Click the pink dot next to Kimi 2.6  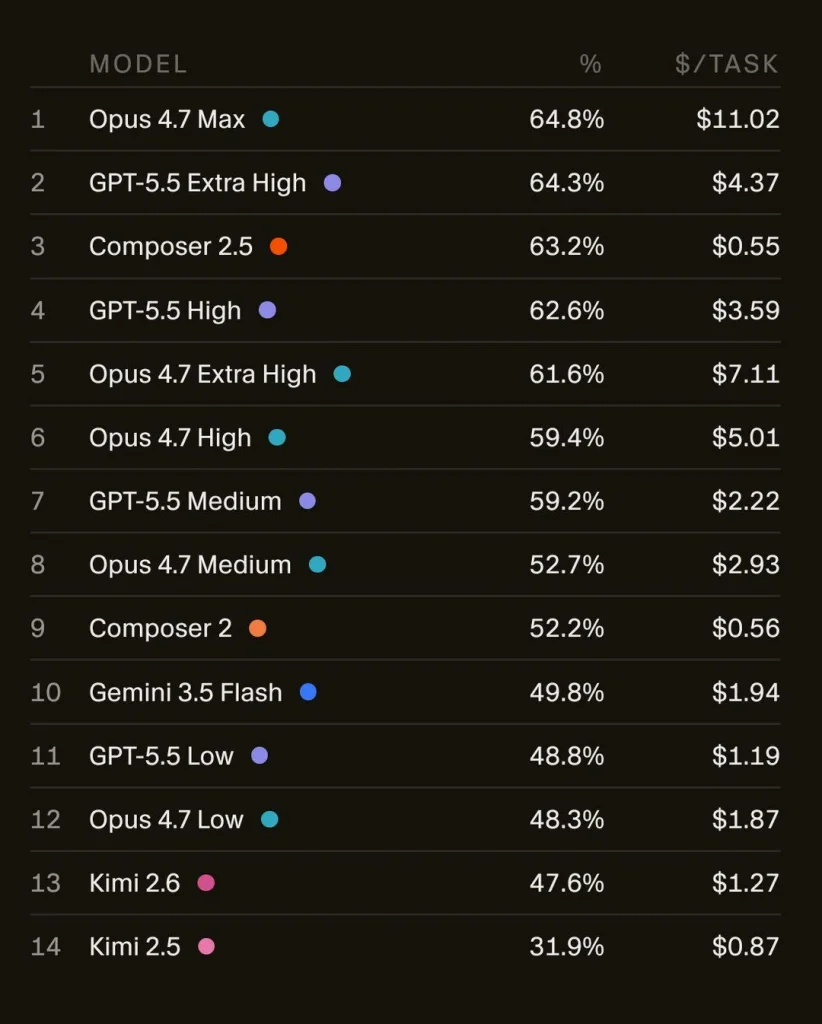click(206, 883)
